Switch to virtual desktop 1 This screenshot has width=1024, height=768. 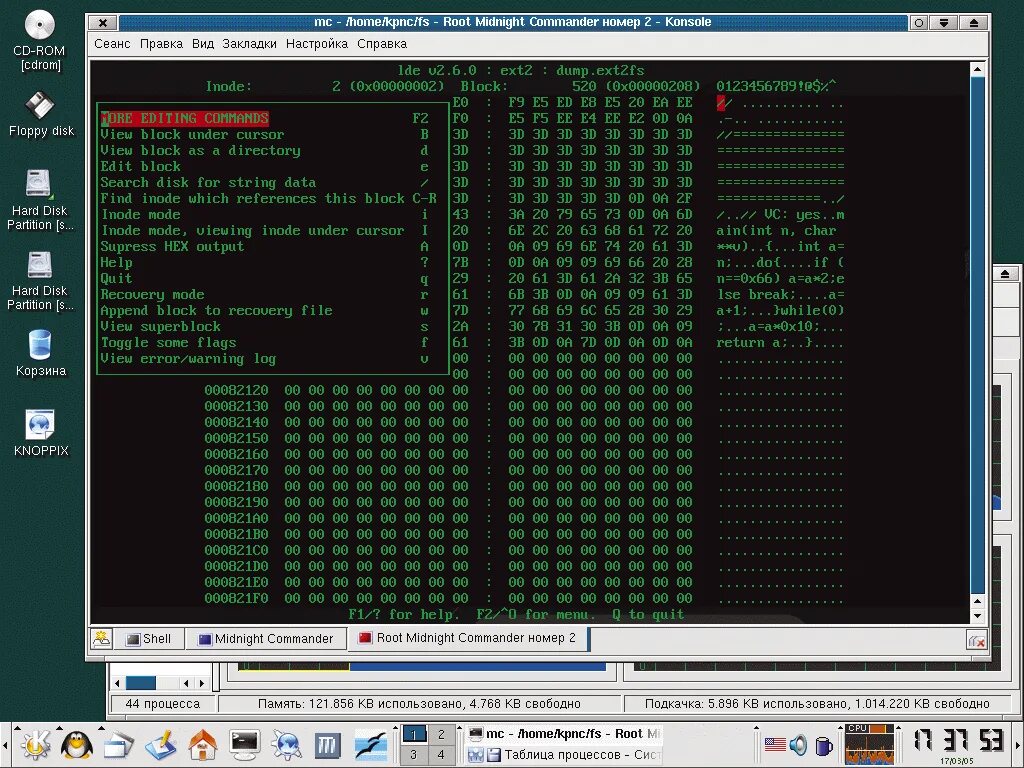pyautogui.click(x=413, y=735)
